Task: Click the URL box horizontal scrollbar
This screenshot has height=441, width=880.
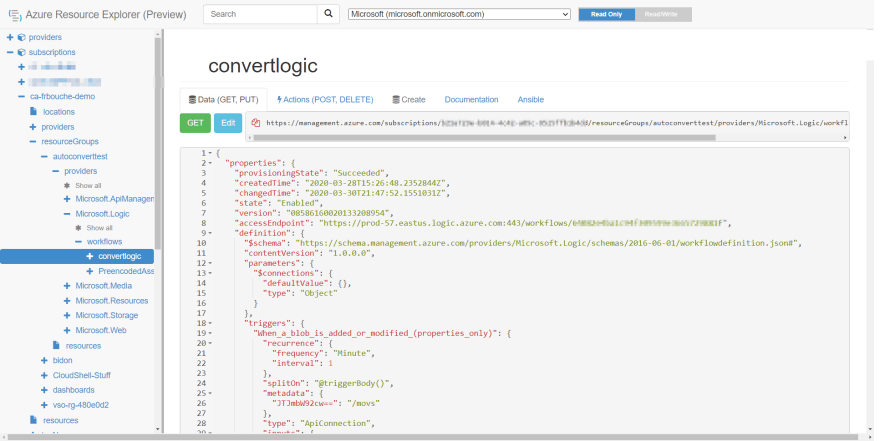Action: pyautogui.click(x=484, y=137)
